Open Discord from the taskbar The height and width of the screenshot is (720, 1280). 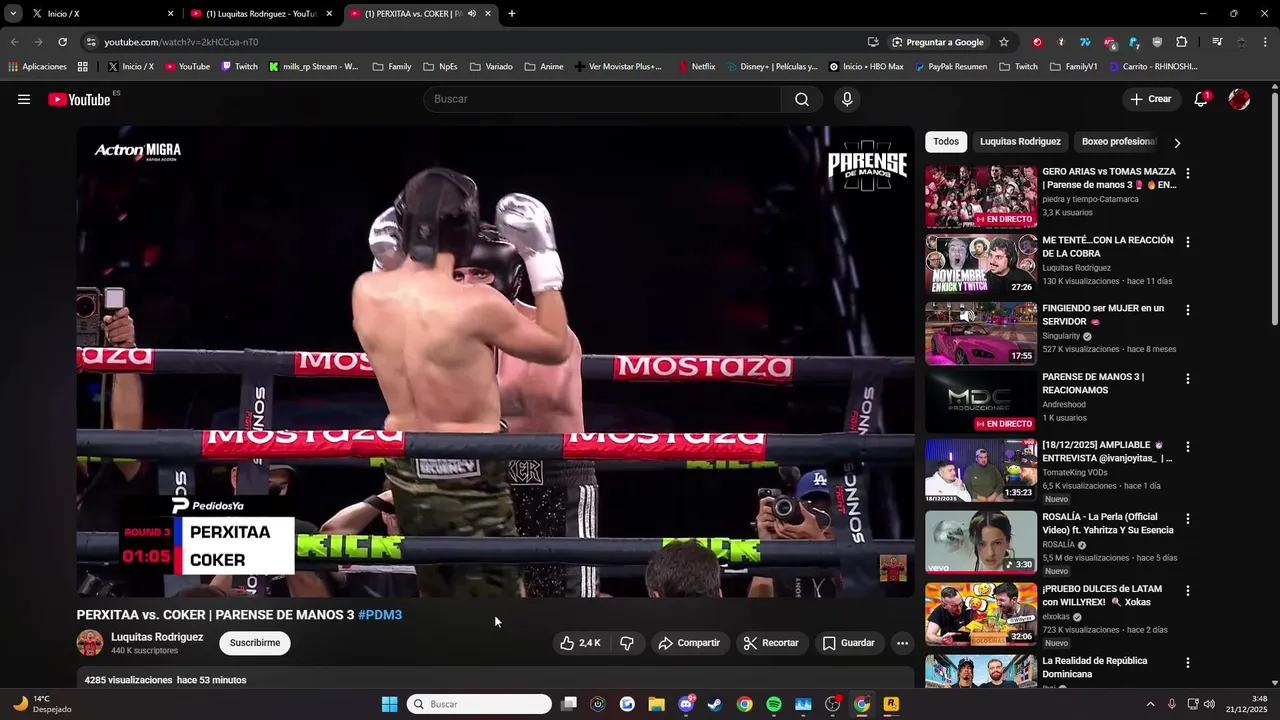[686, 704]
